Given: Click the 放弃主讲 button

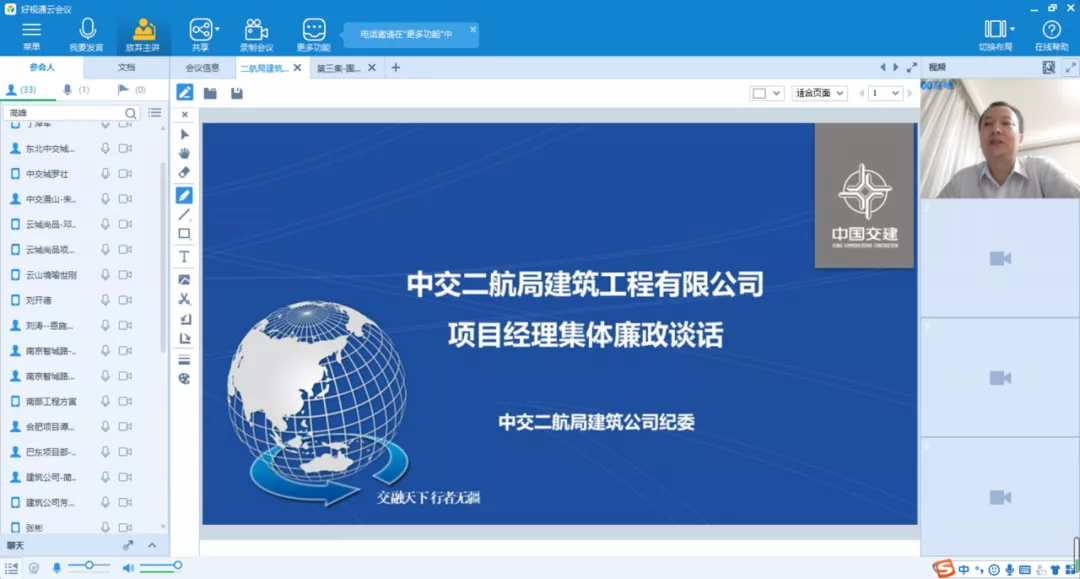Looking at the screenshot, I should pos(144,30).
